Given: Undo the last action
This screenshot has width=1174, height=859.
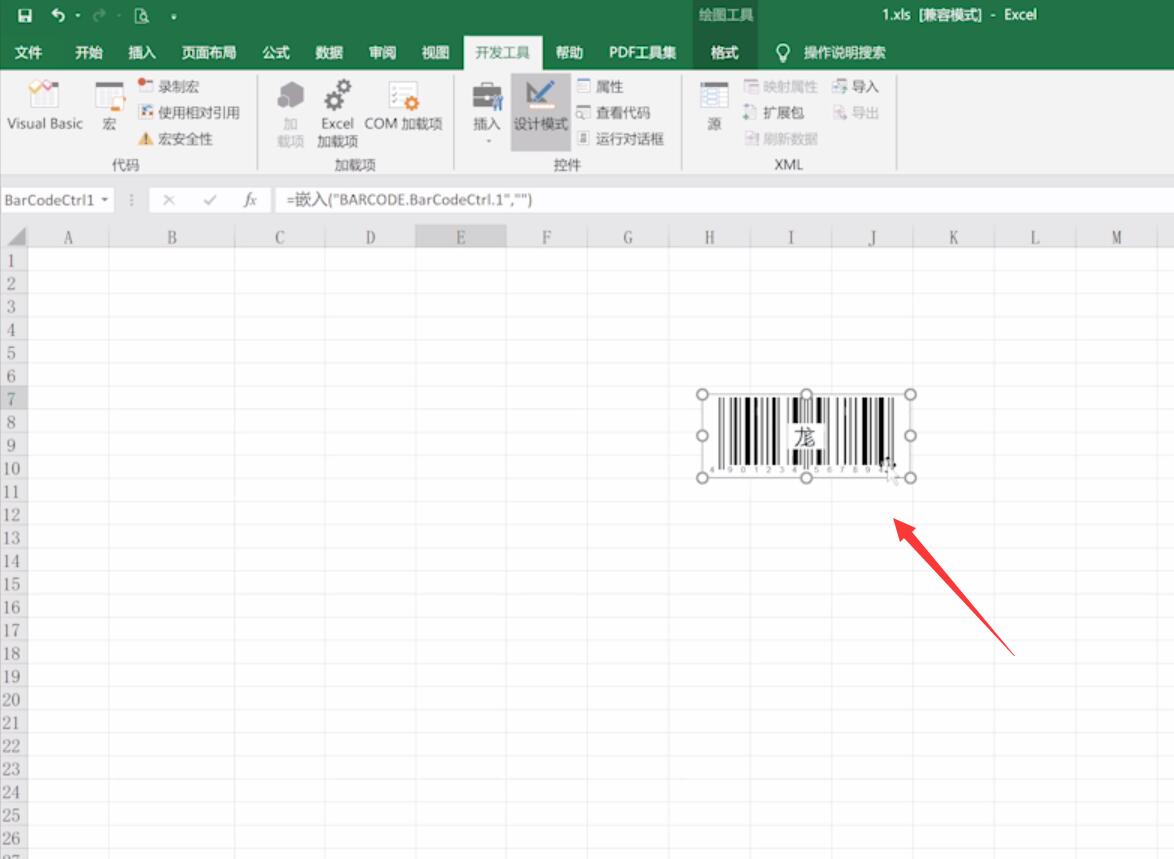Looking at the screenshot, I should pyautogui.click(x=58, y=15).
